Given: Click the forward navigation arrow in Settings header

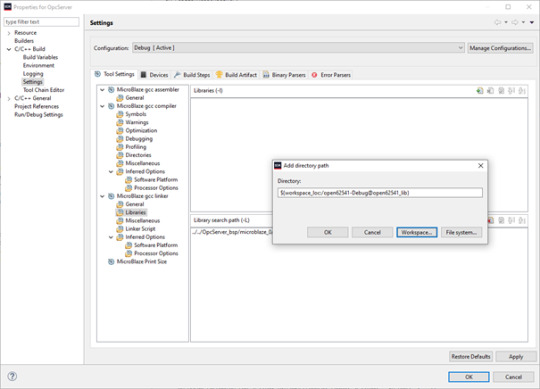Looking at the screenshot, I should pos(515,22).
